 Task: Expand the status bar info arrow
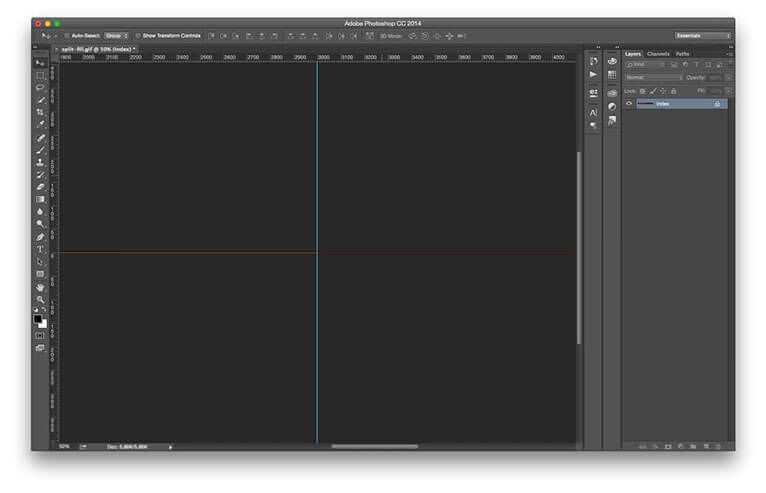(170, 447)
